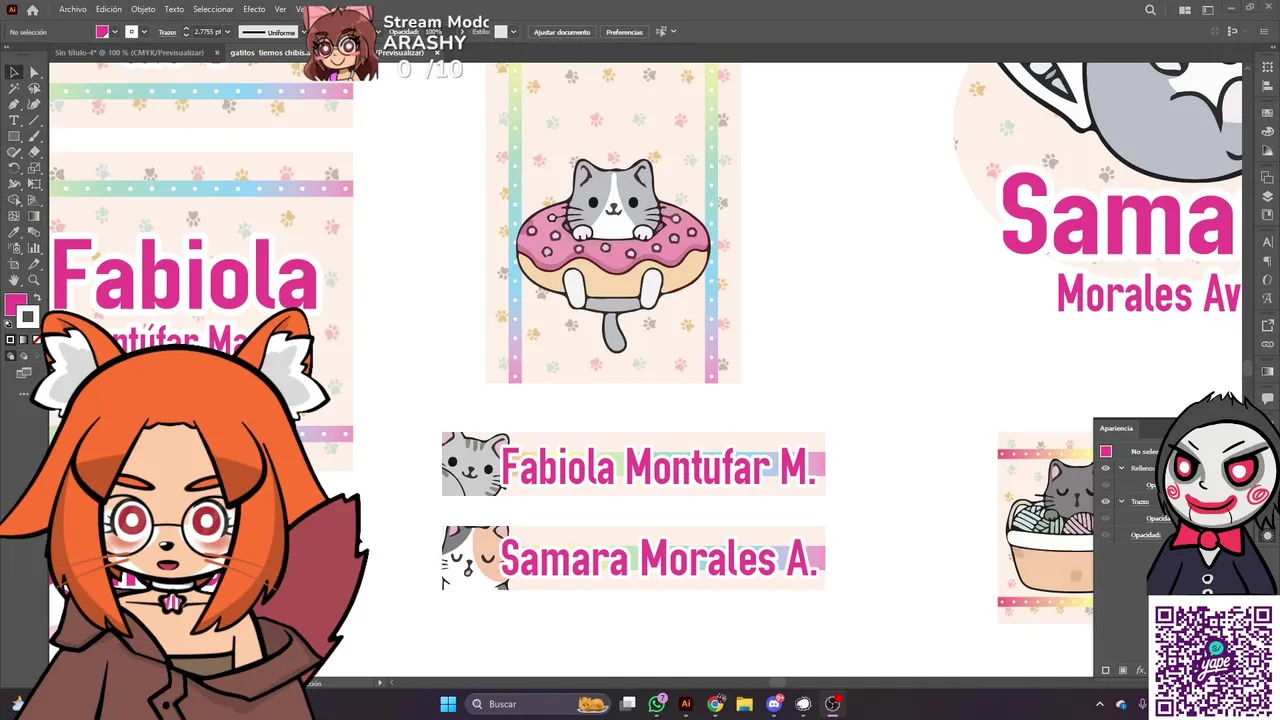Image resolution: width=1280 pixels, height=720 pixels.
Task: Select the Type tool
Action: [14, 120]
